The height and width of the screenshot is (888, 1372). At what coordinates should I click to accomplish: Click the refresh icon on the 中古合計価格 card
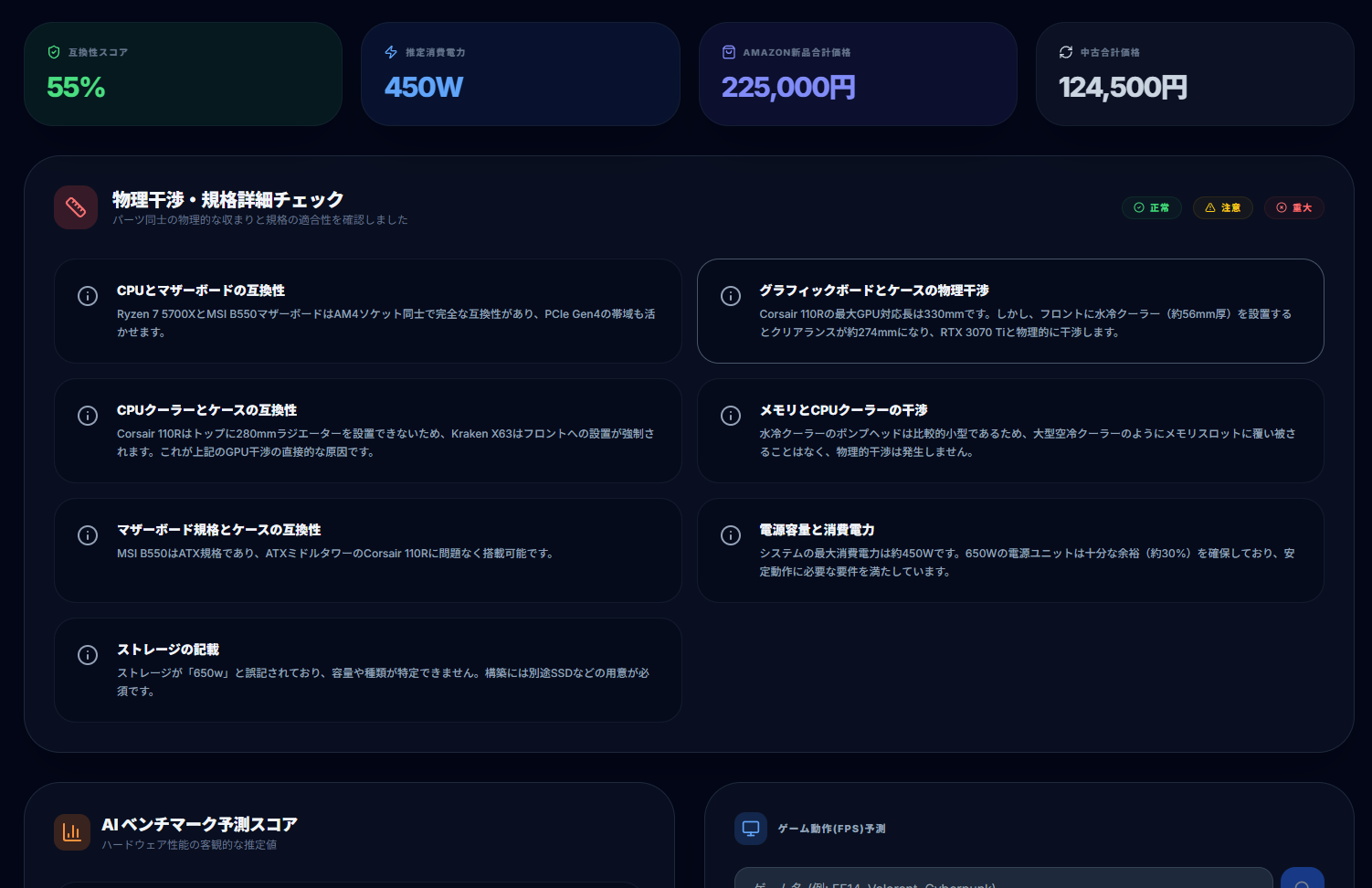tap(1065, 52)
